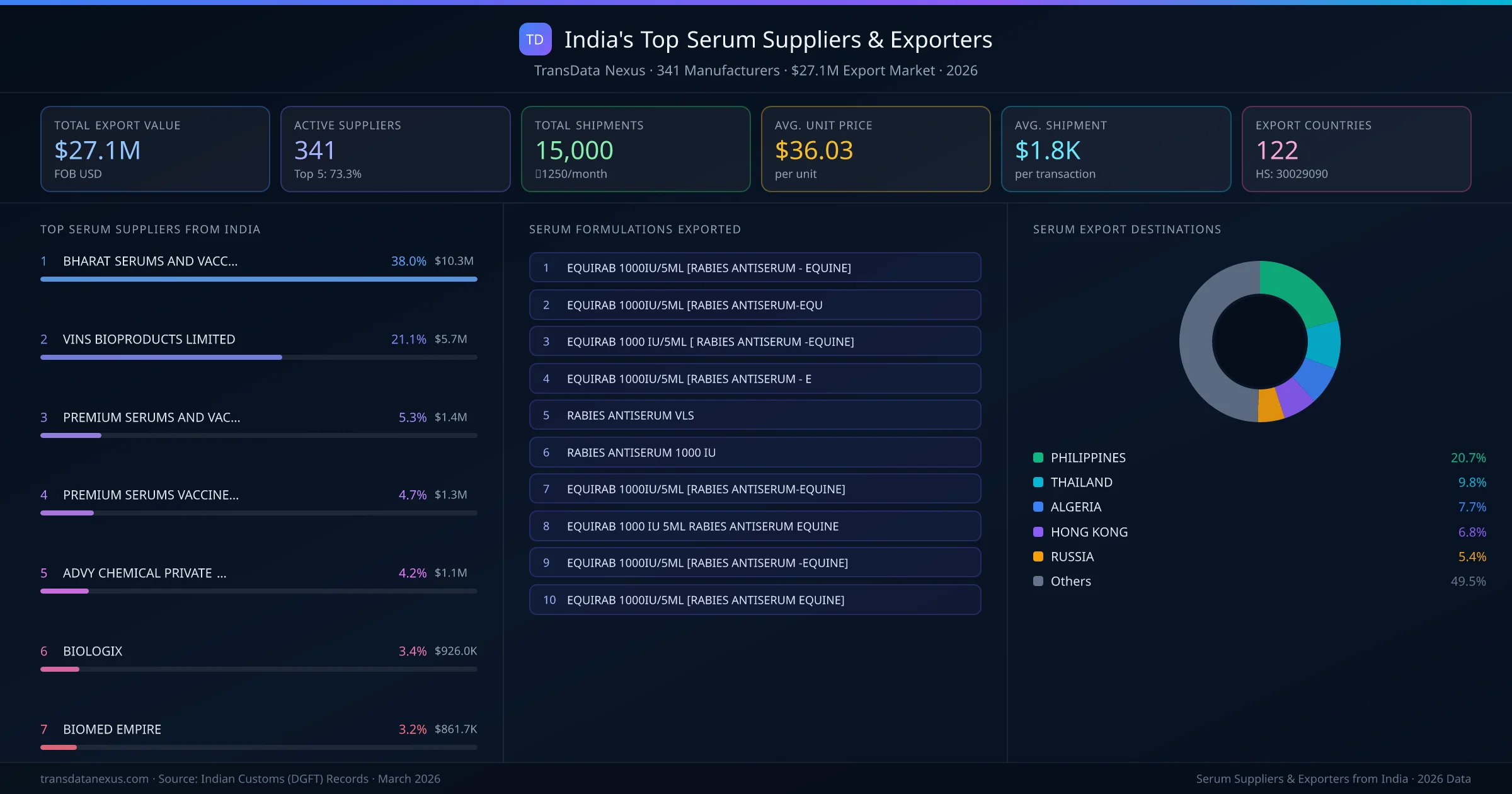Click the Algeria blue legend swatch
Image resolution: width=1512 pixels, height=794 pixels.
[x=1038, y=507]
